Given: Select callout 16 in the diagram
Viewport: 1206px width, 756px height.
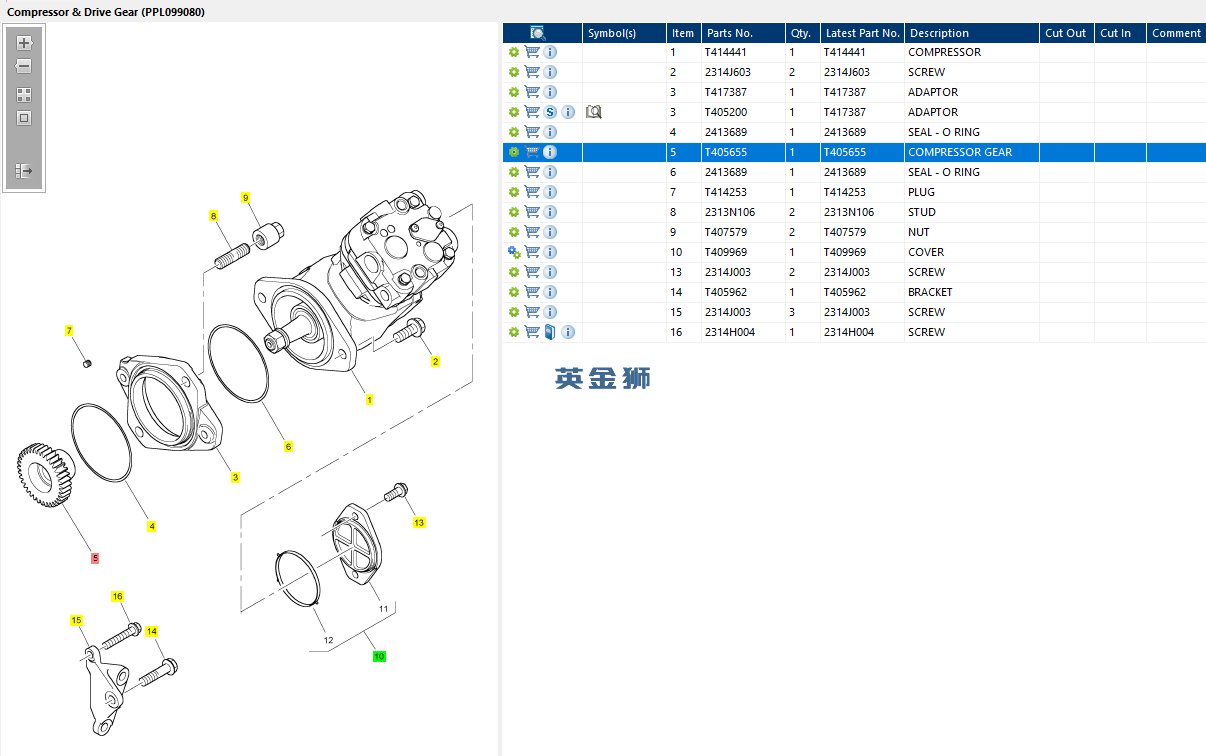Looking at the screenshot, I should pyautogui.click(x=117, y=596).
